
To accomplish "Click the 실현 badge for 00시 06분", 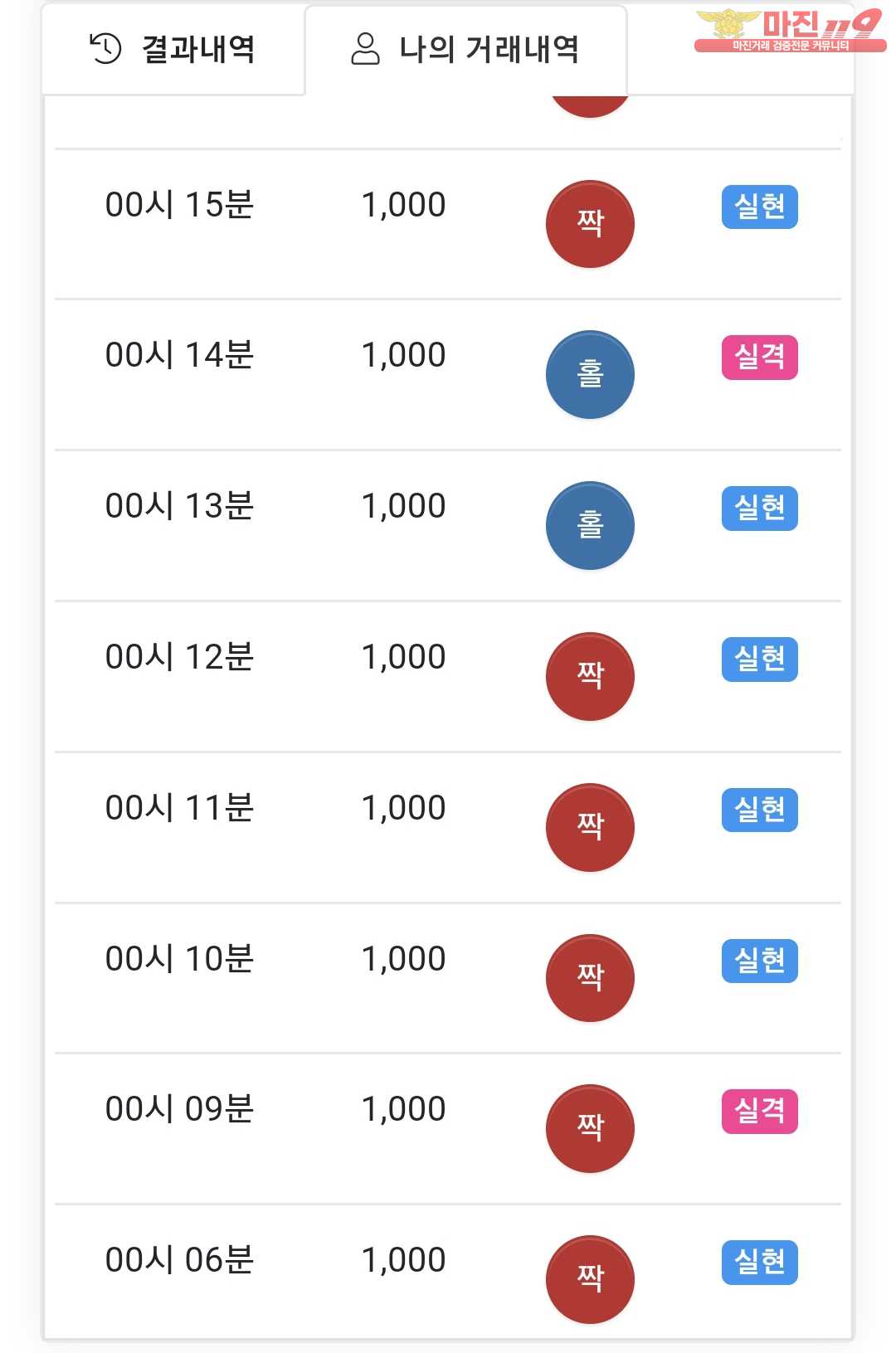I will [759, 1262].
